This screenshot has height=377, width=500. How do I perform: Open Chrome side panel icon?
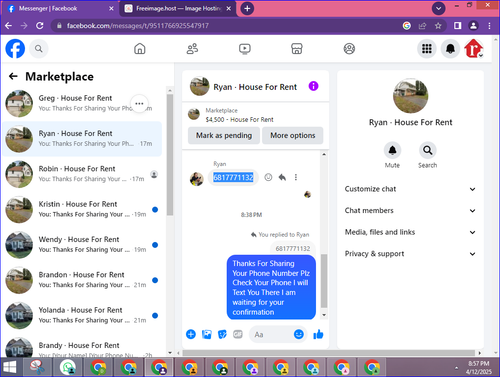pos(457,26)
